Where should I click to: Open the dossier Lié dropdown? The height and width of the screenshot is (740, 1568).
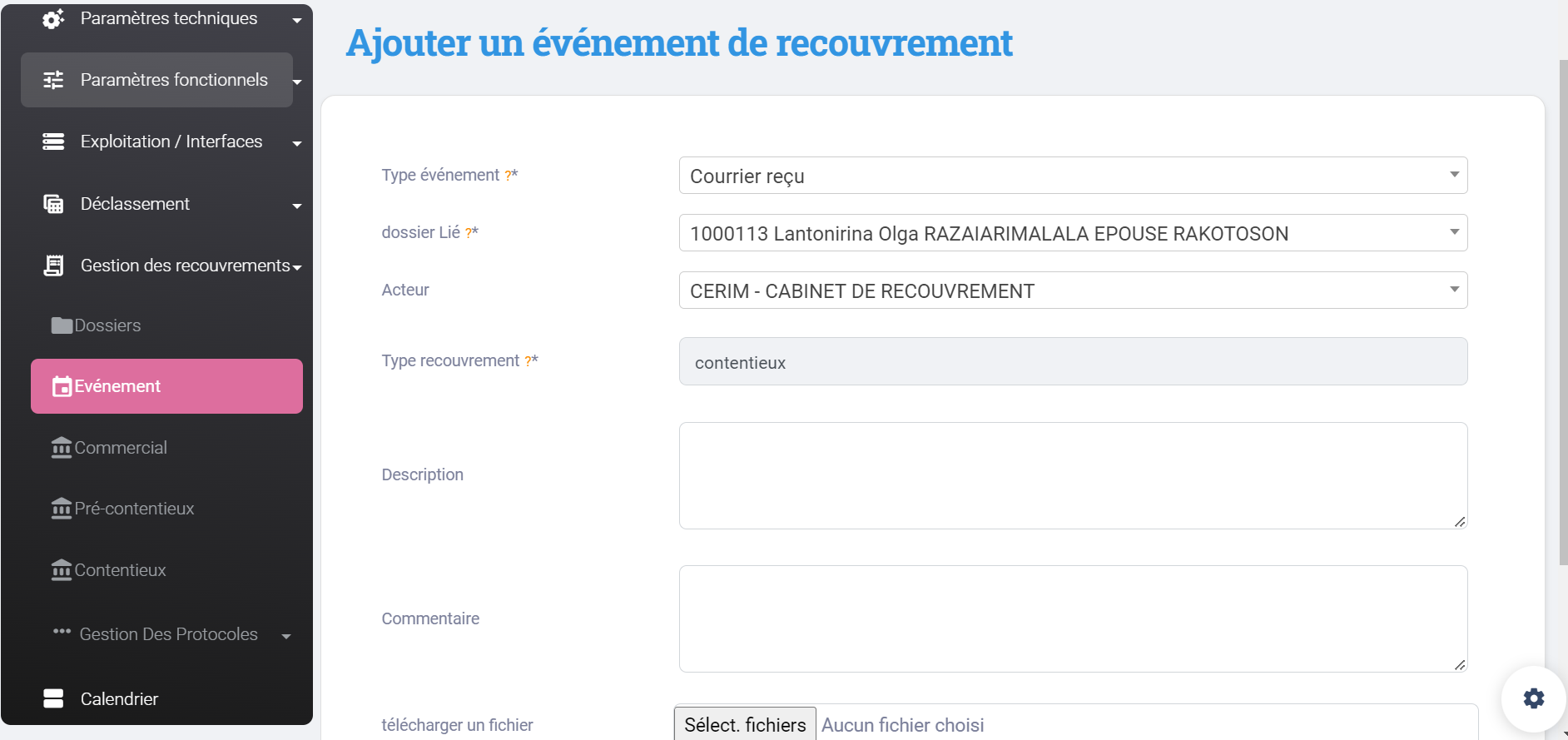[x=1072, y=233]
